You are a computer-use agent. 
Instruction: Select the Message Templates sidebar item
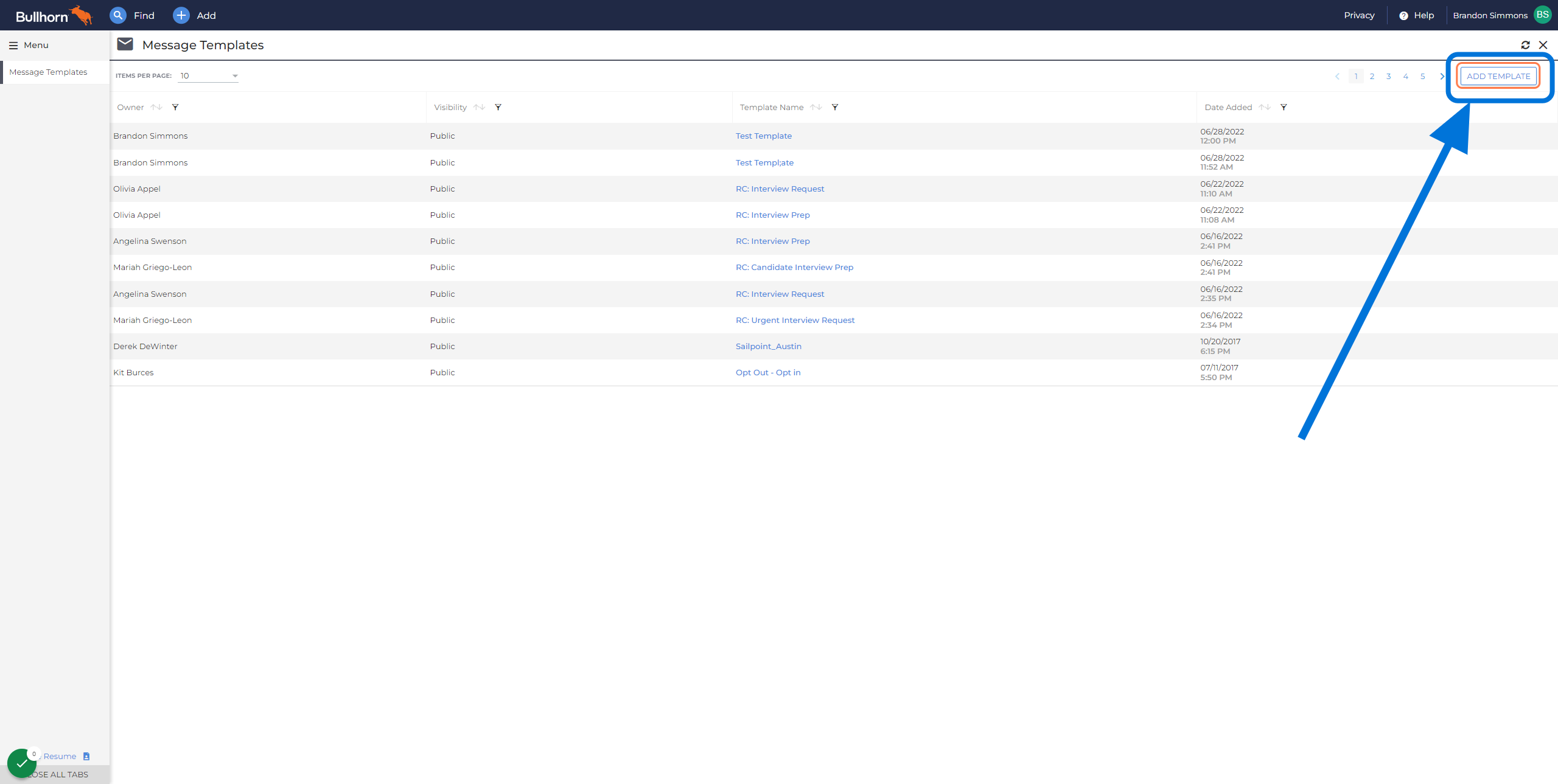55,72
